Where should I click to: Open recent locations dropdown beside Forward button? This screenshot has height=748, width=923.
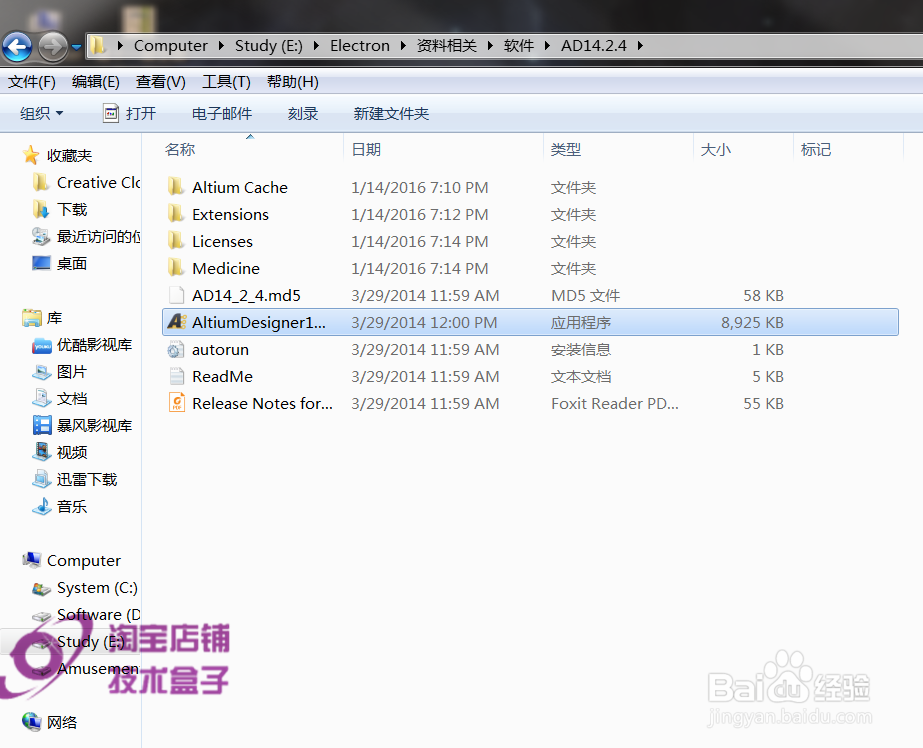pyautogui.click(x=77, y=46)
